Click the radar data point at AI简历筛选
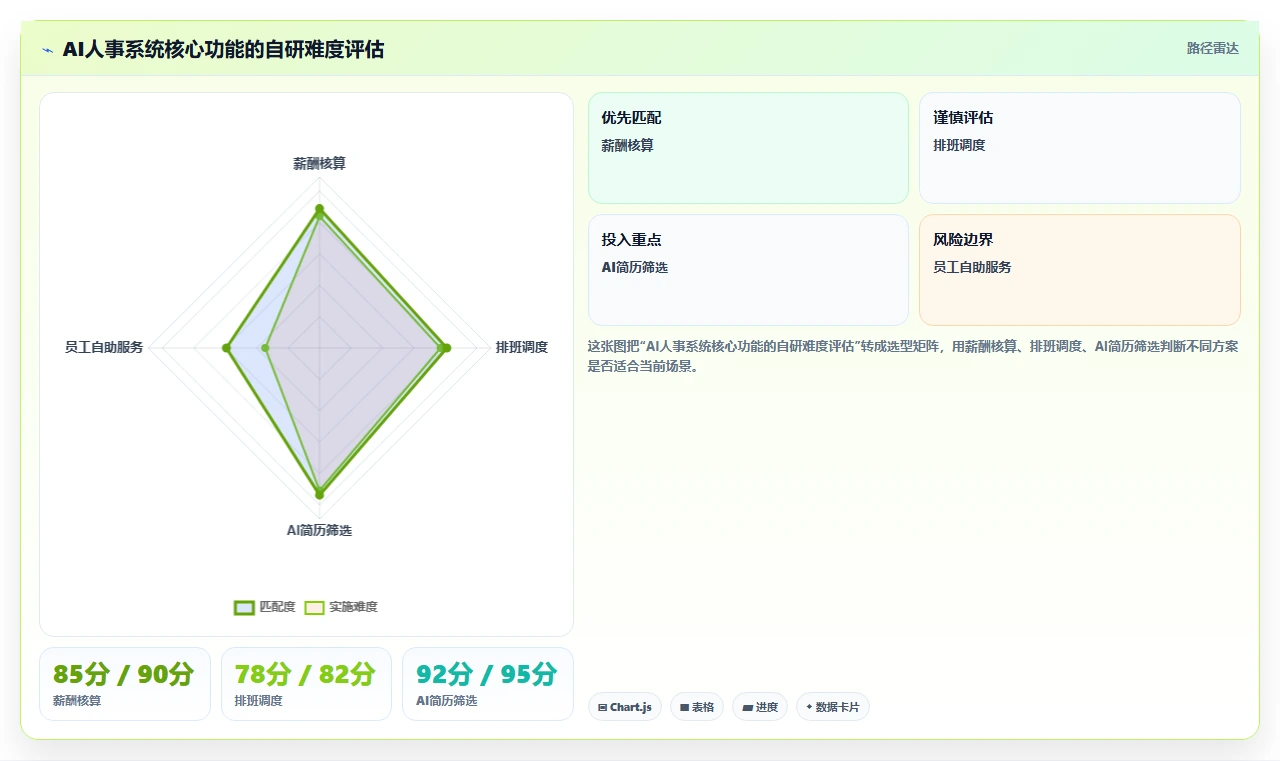 319,494
